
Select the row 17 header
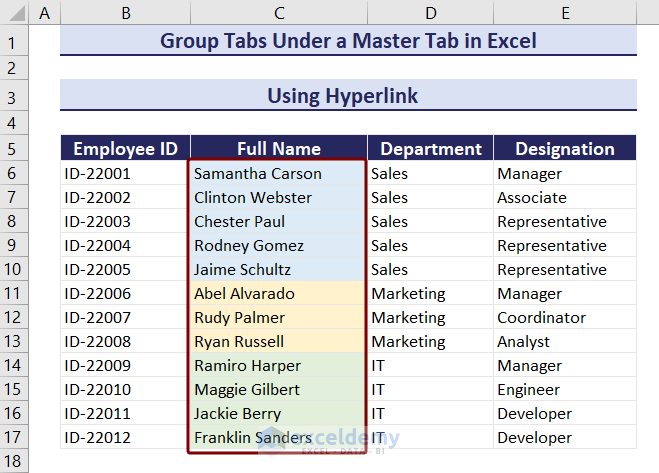tap(14, 438)
